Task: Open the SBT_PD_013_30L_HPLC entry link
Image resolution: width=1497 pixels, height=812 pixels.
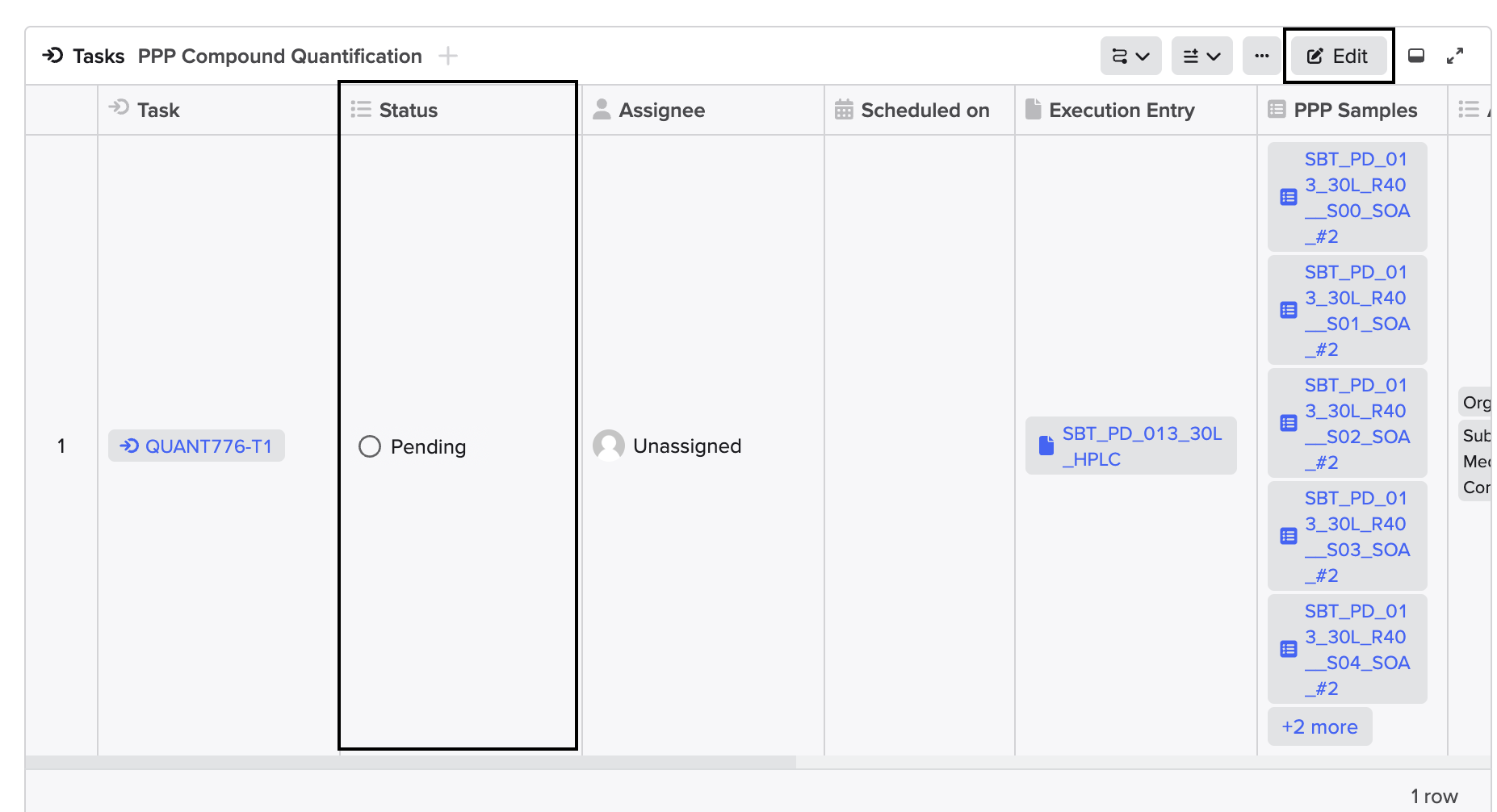Action: (x=1130, y=446)
